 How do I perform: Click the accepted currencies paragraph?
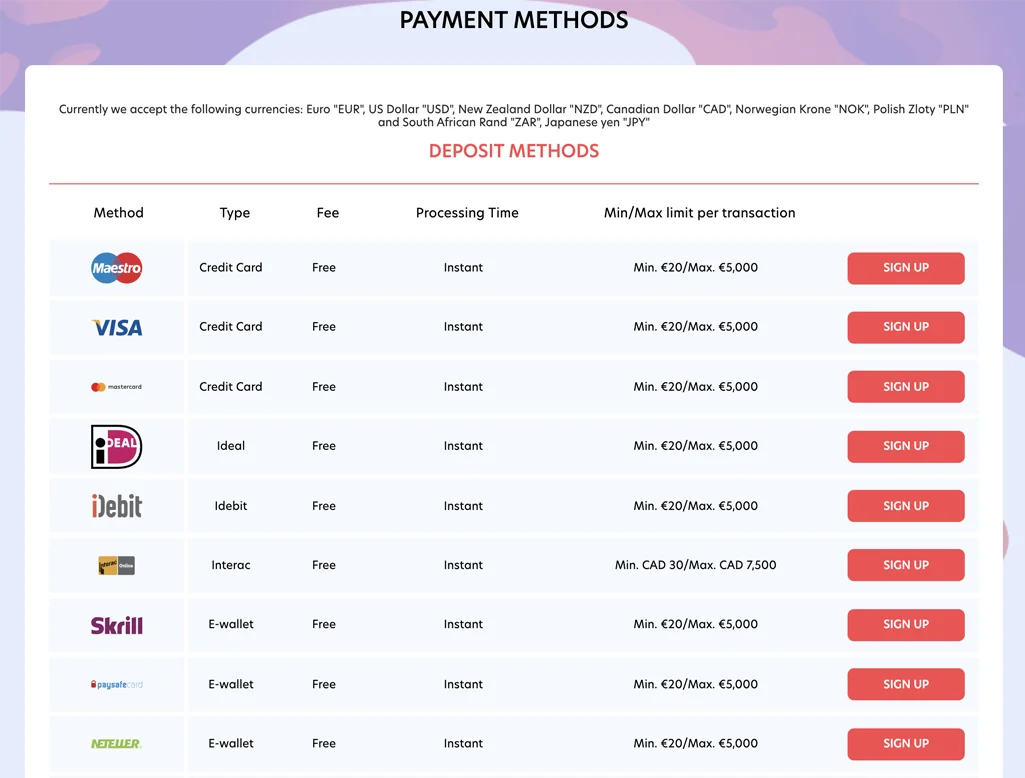(x=514, y=116)
